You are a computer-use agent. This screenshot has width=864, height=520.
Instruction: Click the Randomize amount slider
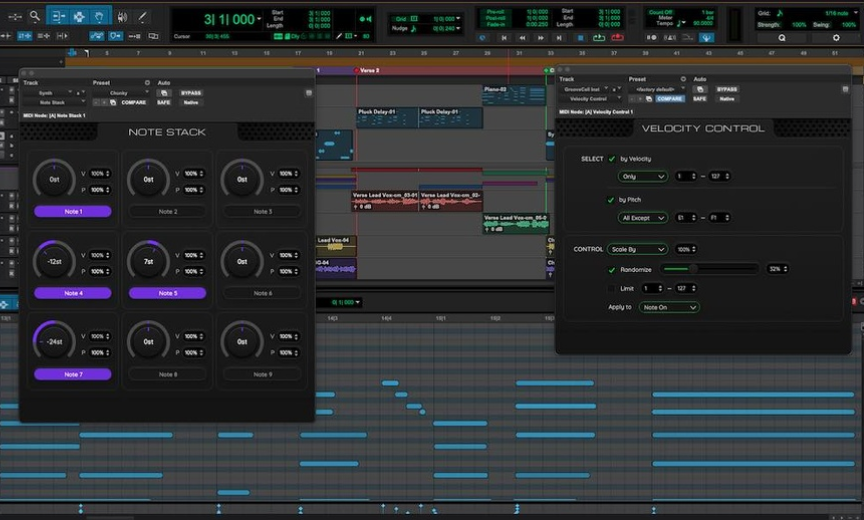[710, 269]
